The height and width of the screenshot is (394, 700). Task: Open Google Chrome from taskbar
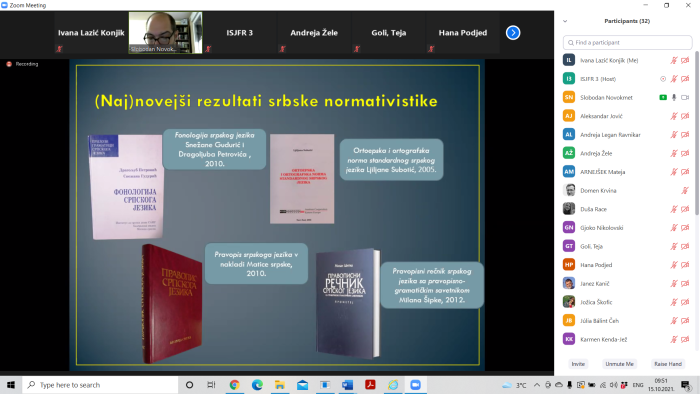click(234, 385)
